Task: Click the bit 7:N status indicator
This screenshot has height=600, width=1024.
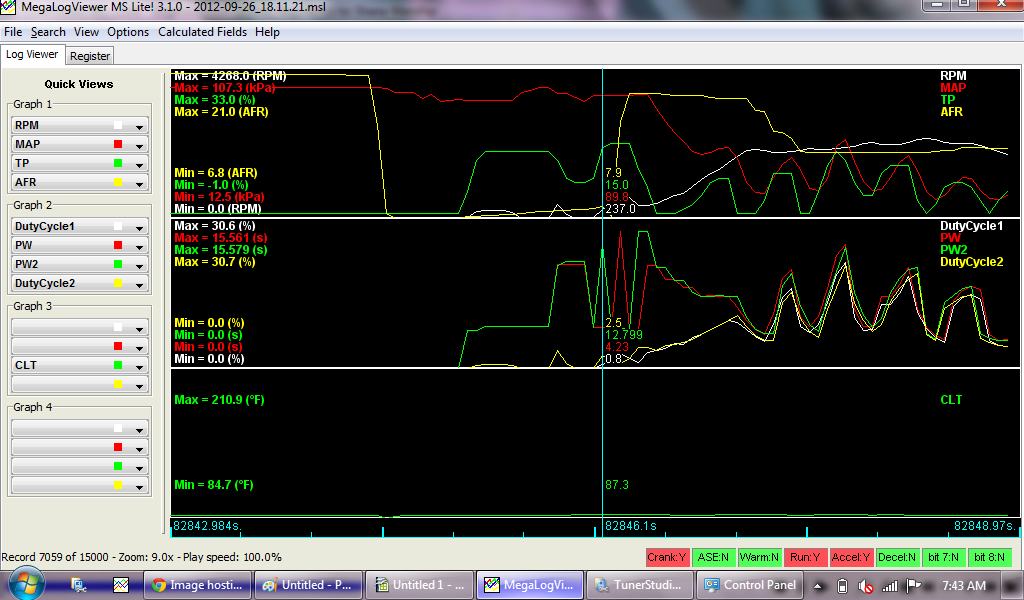Action: tap(943, 558)
